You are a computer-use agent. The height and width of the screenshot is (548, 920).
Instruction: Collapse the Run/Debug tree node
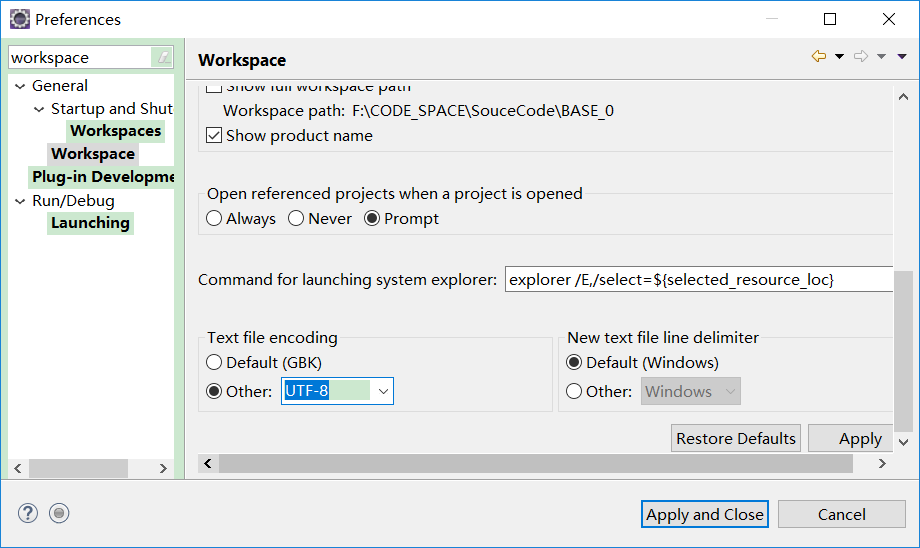20,201
